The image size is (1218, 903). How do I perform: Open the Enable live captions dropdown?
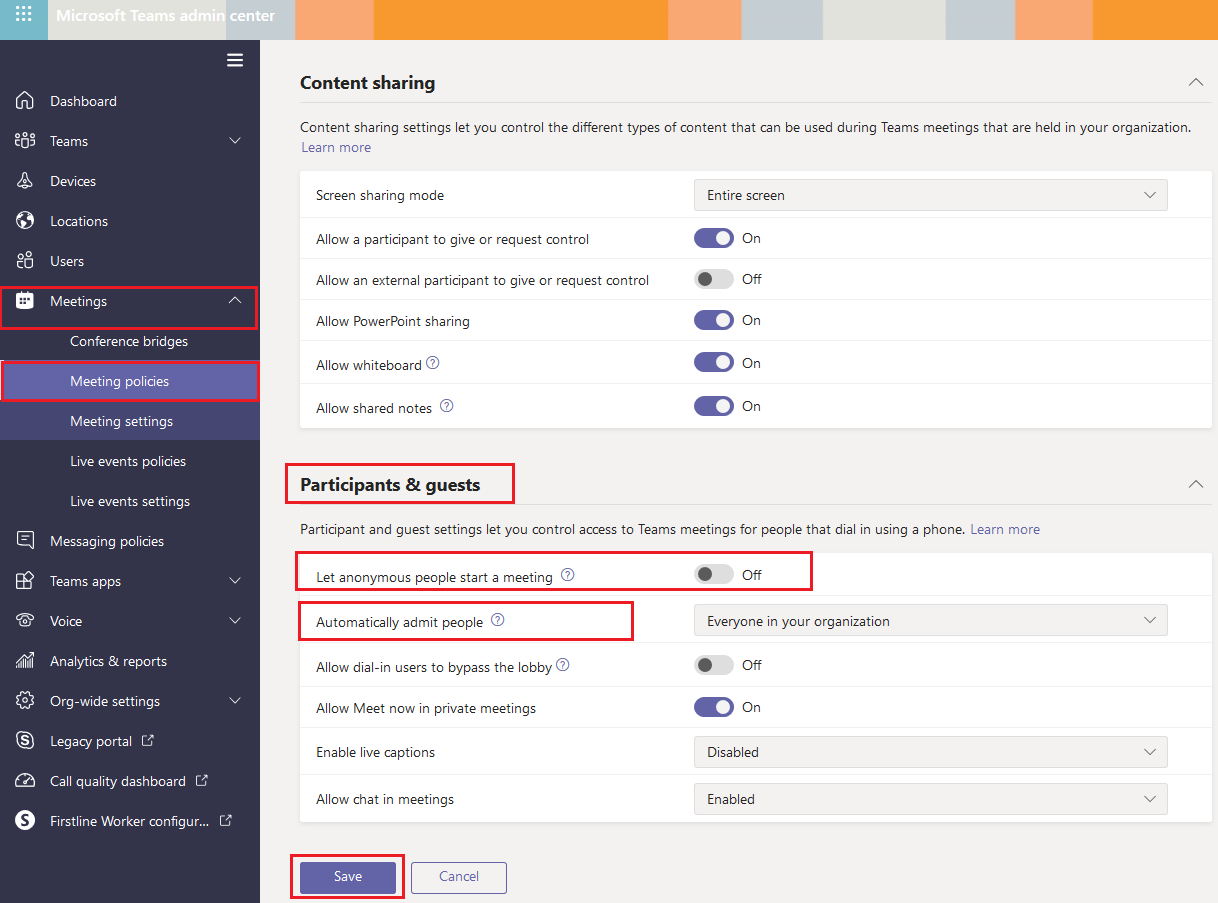tap(930, 752)
